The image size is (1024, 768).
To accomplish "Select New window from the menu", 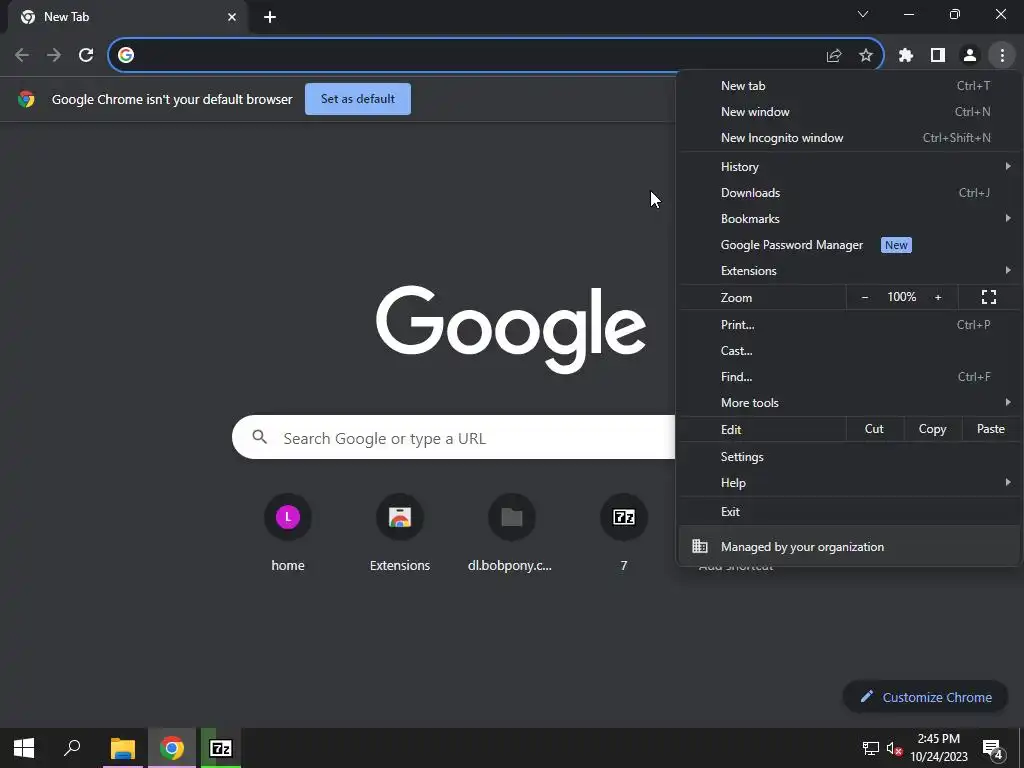I will [x=849, y=112].
